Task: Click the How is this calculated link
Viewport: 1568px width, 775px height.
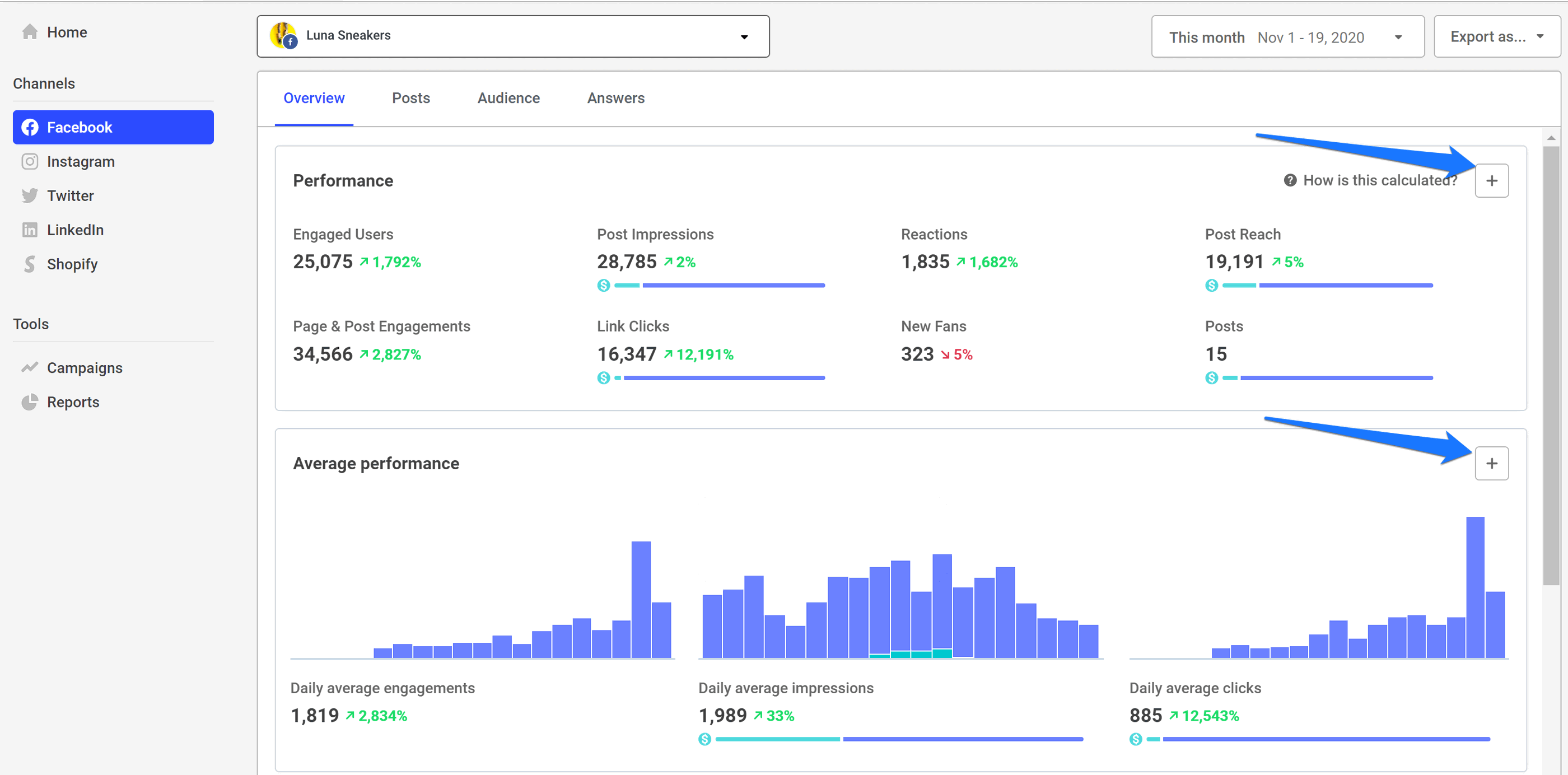Action: coord(1380,180)
